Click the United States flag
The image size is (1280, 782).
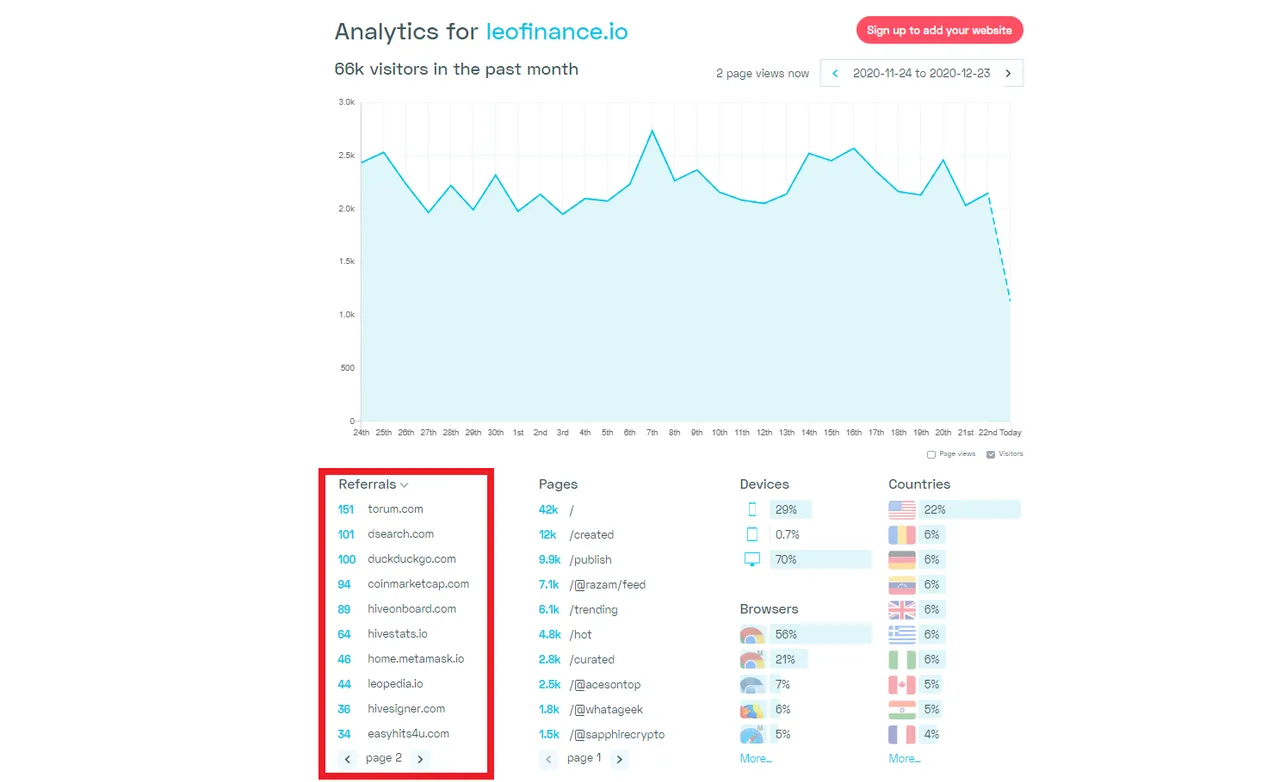pyautogui.click(x=902, y=509)
